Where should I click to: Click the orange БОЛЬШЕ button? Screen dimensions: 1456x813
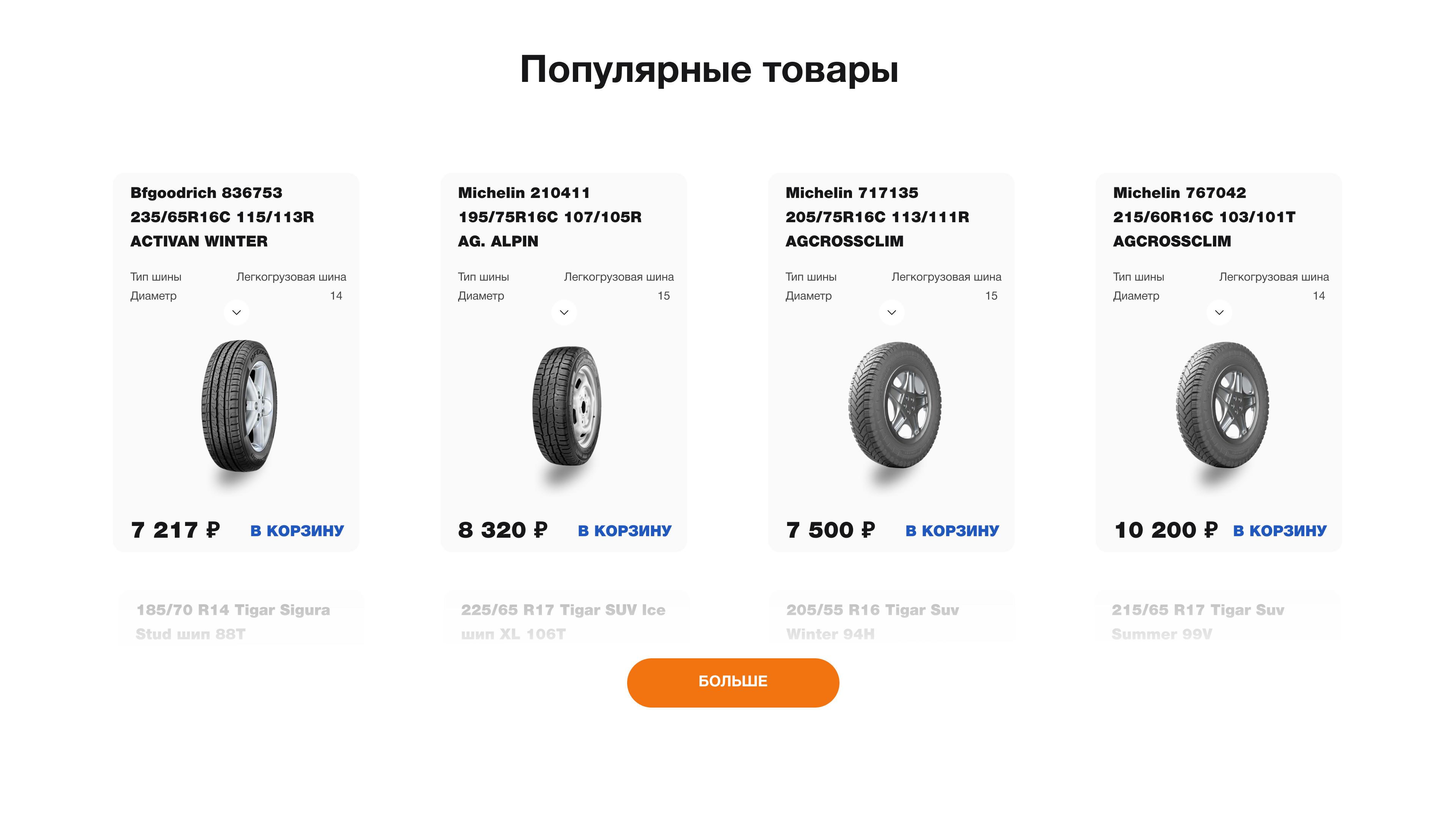(733, 683)
